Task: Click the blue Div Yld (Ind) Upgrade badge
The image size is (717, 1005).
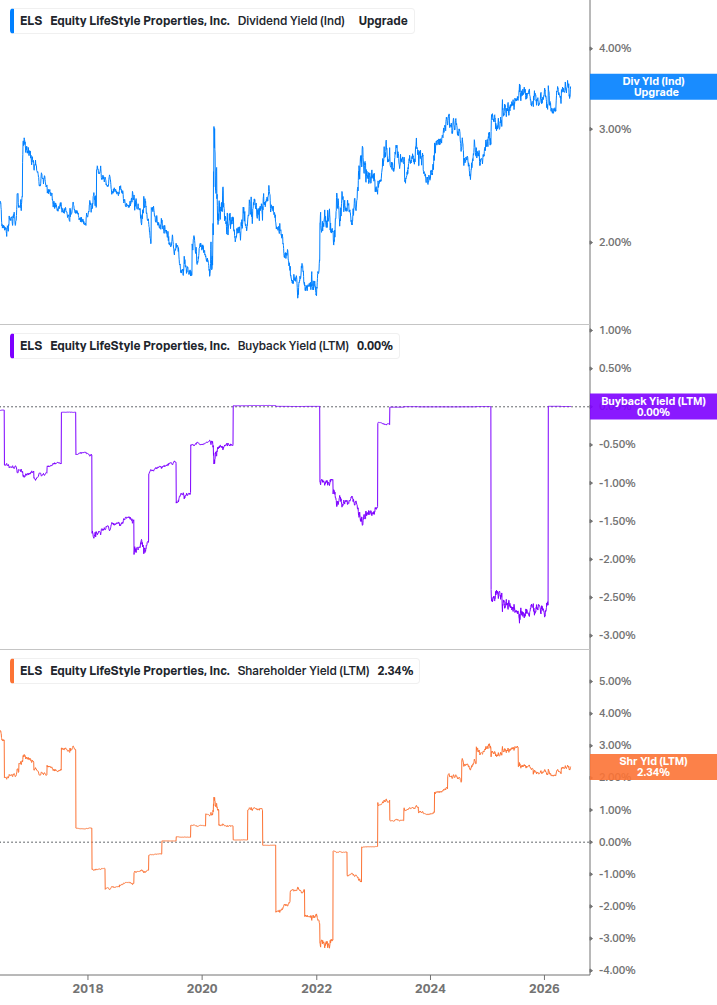Action: point(654,87)
